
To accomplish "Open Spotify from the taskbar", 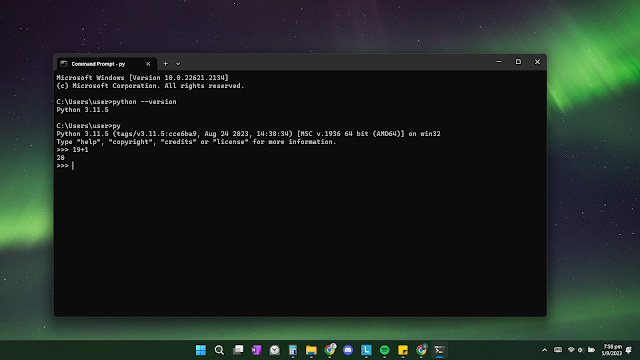I will pyautogui.click(x=384, y=350).
